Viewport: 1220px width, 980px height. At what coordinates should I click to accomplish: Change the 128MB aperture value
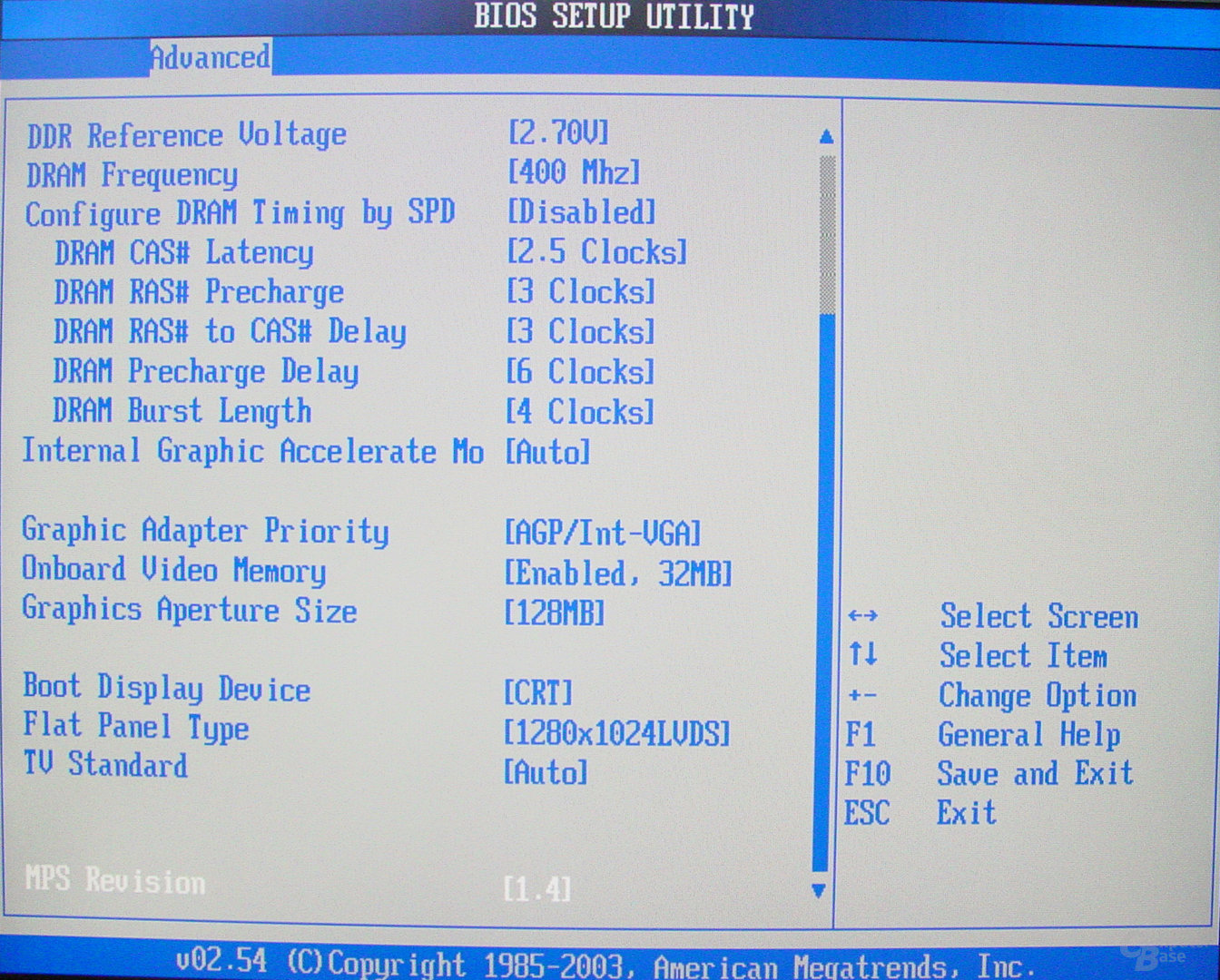click(555, 613)
